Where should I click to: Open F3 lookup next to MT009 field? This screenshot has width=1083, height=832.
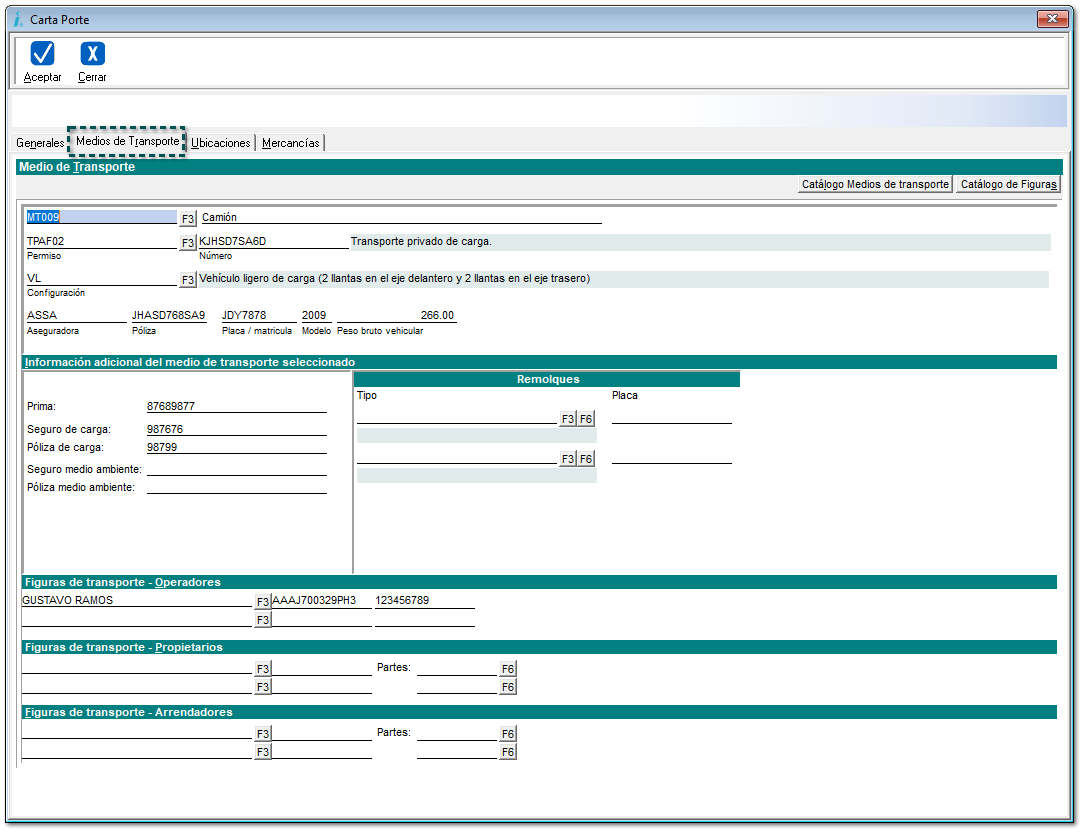[187, 218]
